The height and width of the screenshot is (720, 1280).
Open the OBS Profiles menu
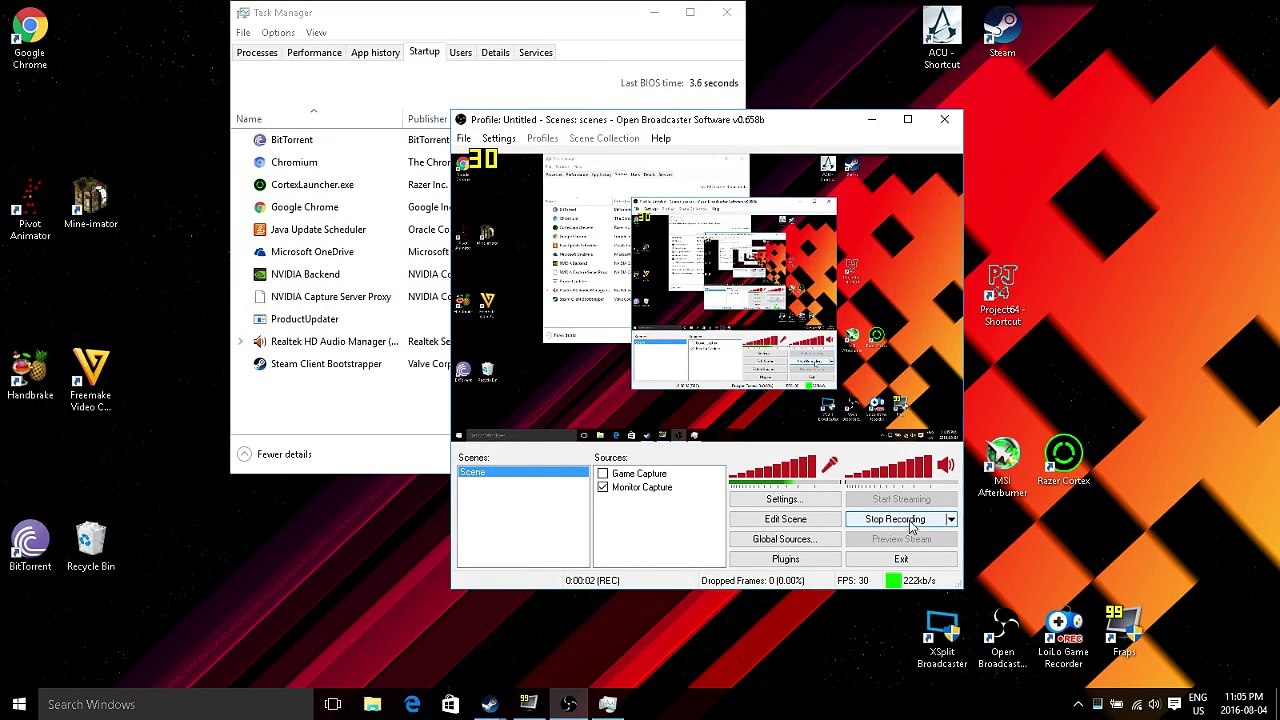tap(542, 138)
